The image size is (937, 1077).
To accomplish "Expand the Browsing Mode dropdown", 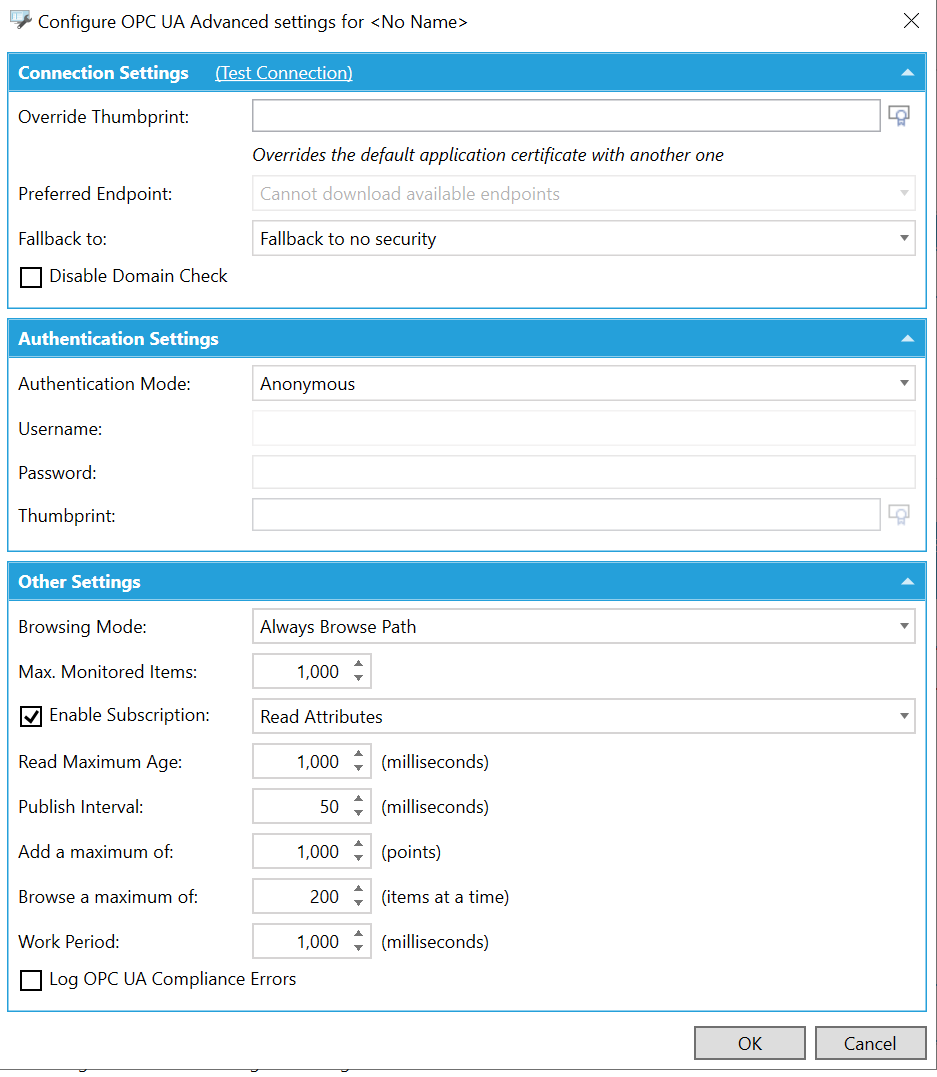I will (583, 627).
